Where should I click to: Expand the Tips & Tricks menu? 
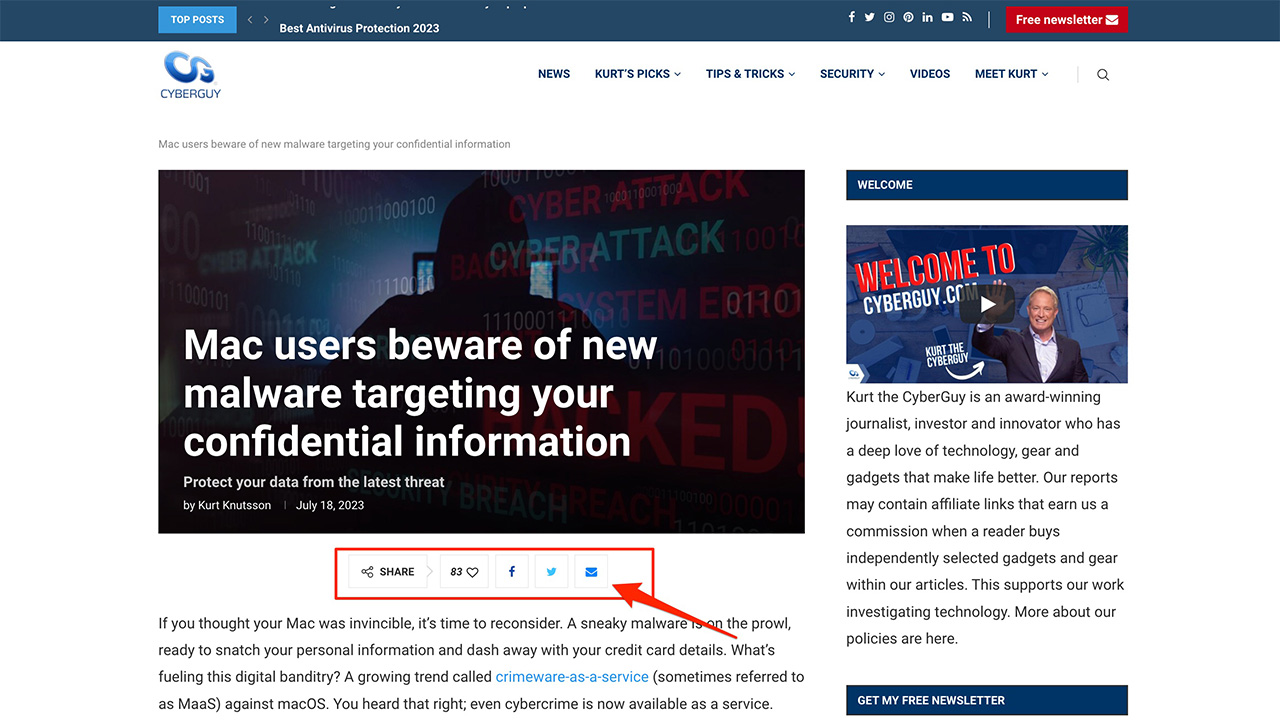[x=750, y=74]
